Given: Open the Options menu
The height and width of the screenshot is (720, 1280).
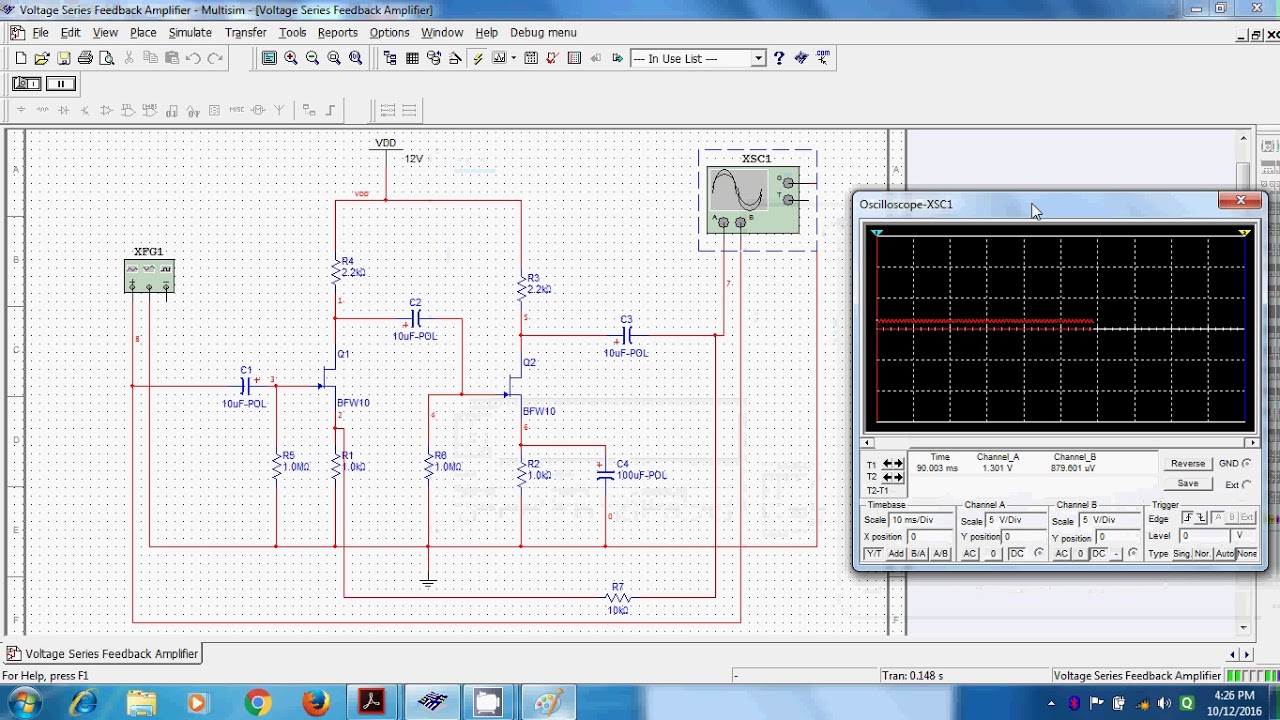Looking at the screenshot, I should tap(389, 33).
